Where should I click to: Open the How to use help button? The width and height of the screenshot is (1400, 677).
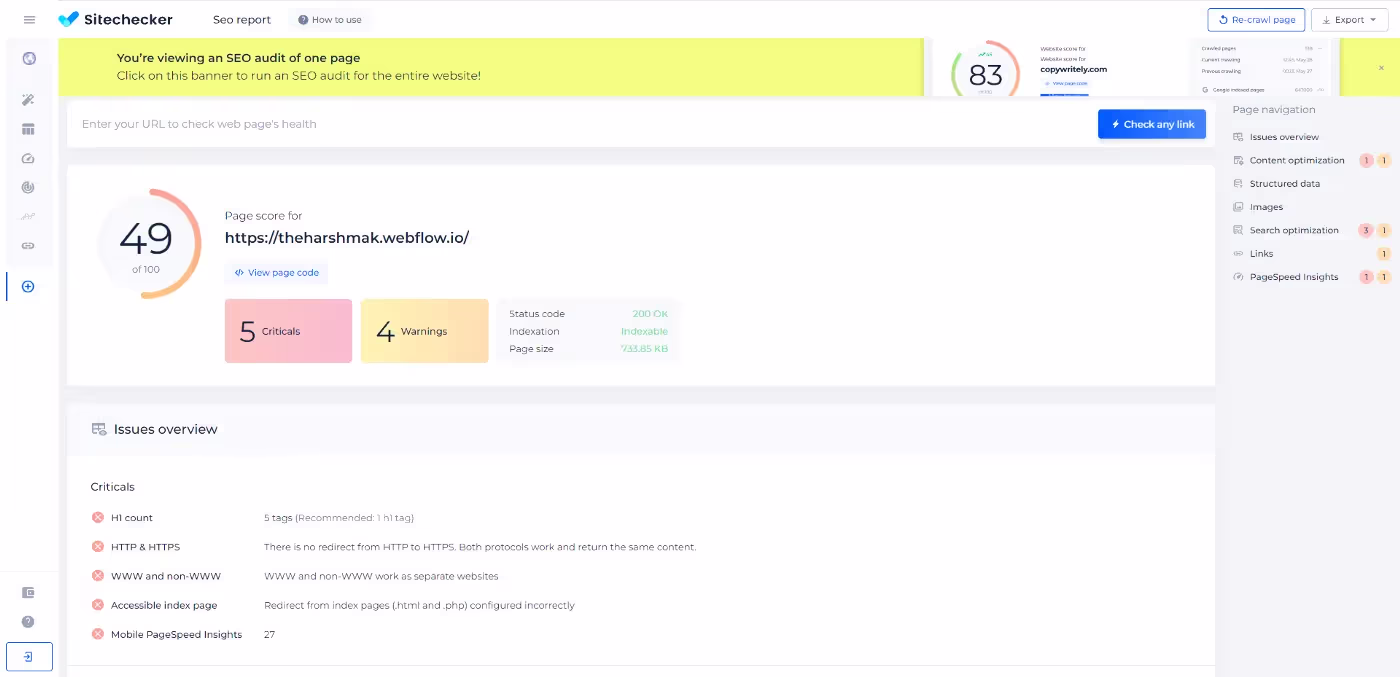tap(330, 20)
